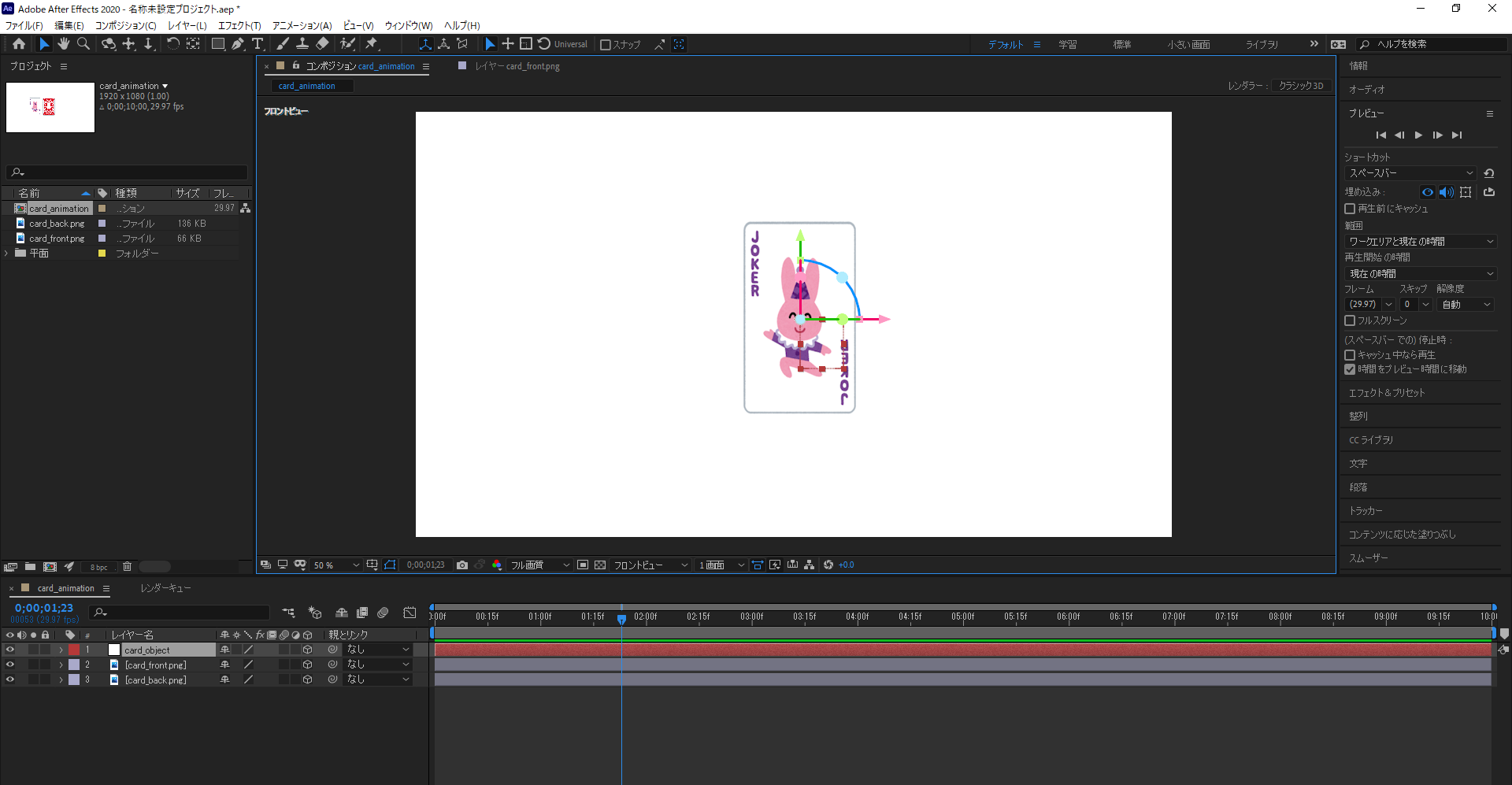Expand the 平面 folder in the project panel
This screenshot has height=785, width=1512.
pyautogui.click(x=6, y=253)
